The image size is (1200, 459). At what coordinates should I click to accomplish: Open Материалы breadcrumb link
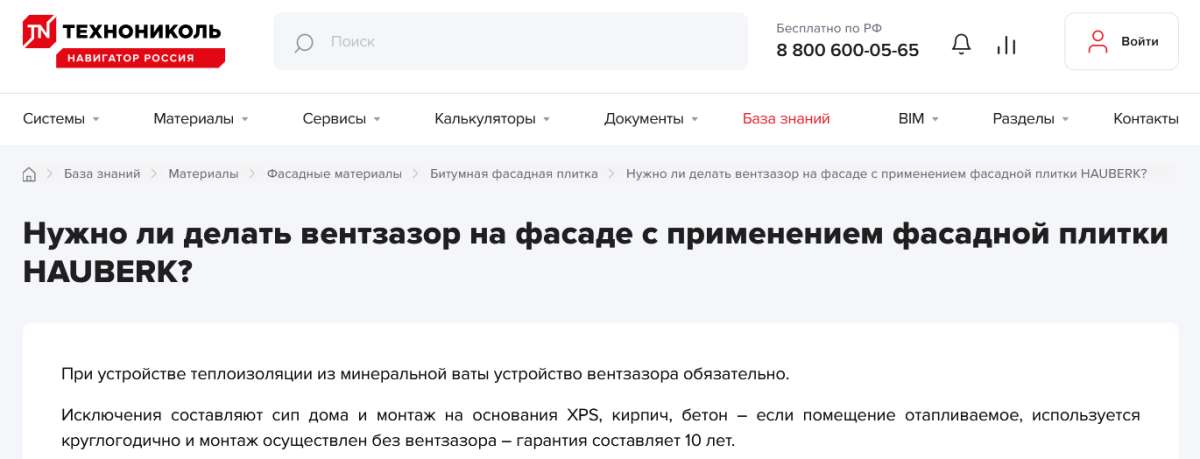coord(203,174)
